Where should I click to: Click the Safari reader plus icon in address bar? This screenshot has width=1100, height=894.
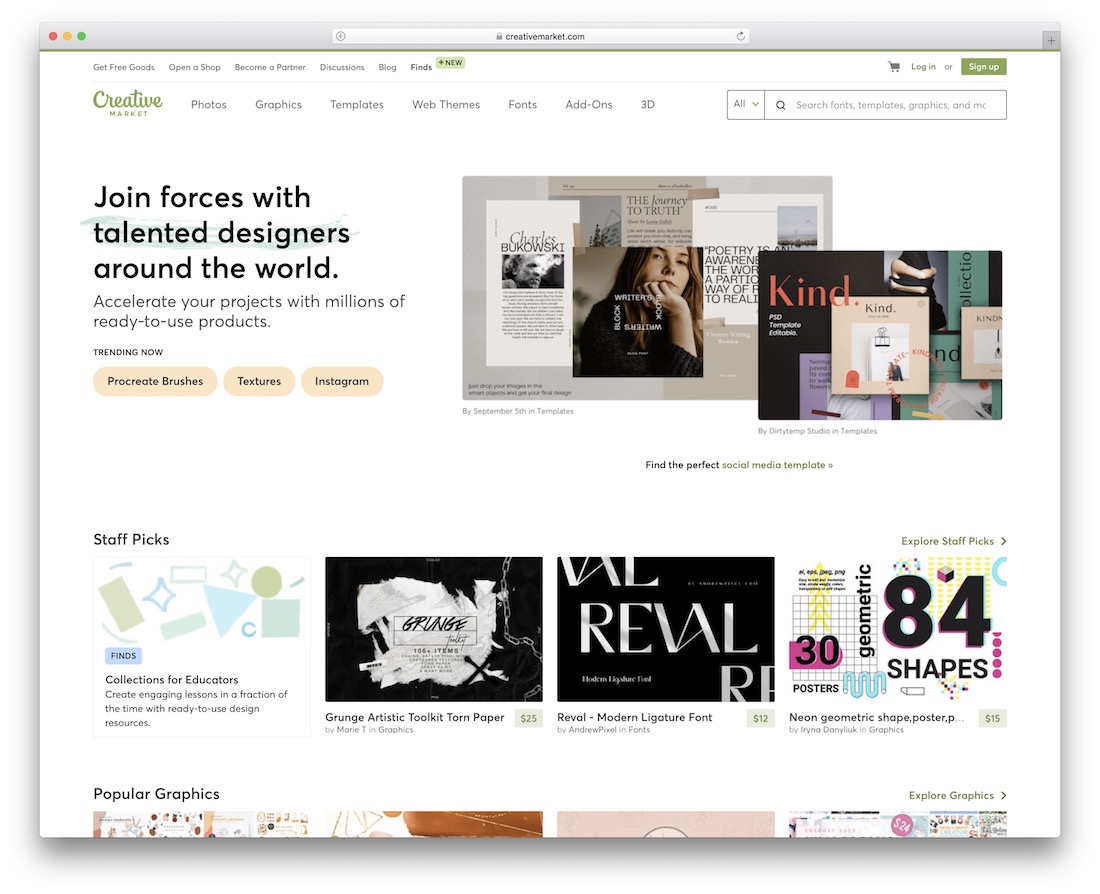(341, 36)
